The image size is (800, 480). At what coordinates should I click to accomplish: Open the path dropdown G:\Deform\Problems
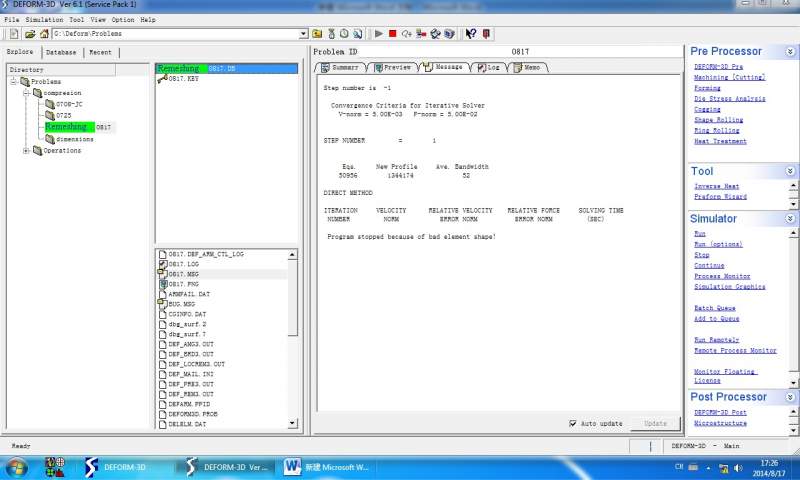coord(303,34)
